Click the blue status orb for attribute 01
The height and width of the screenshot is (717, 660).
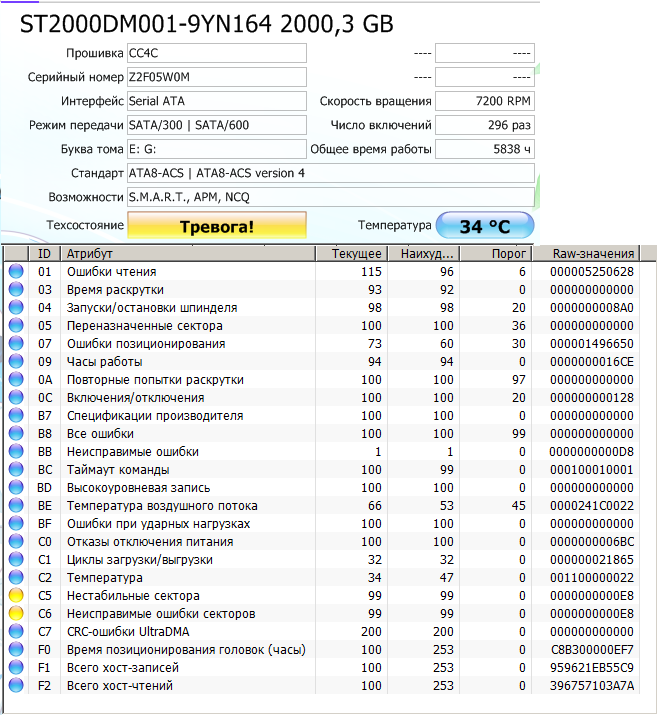point(16,272)
